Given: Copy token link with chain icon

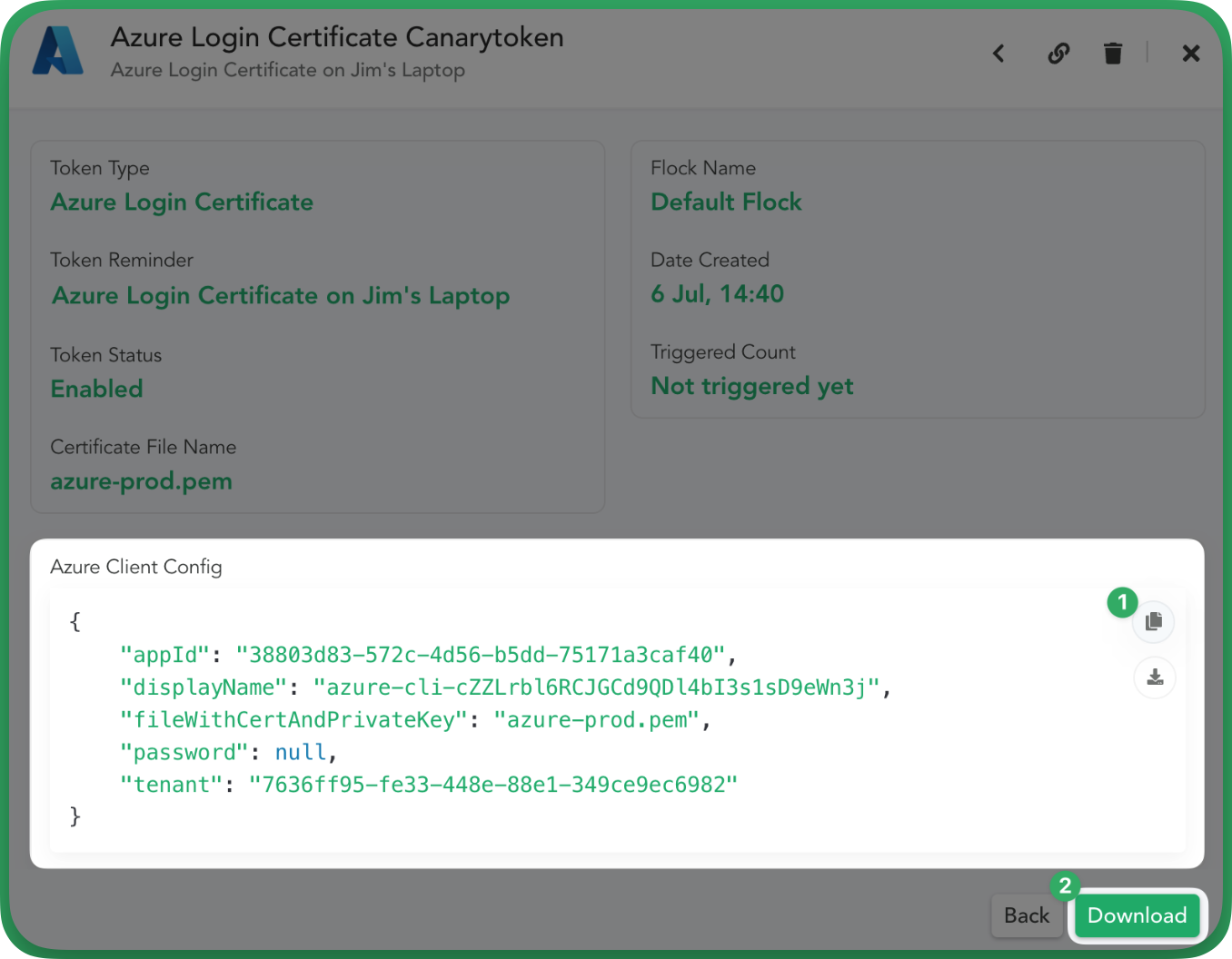Looking at the screenshot, I should pyautogui.click(x=1058, y=54).
